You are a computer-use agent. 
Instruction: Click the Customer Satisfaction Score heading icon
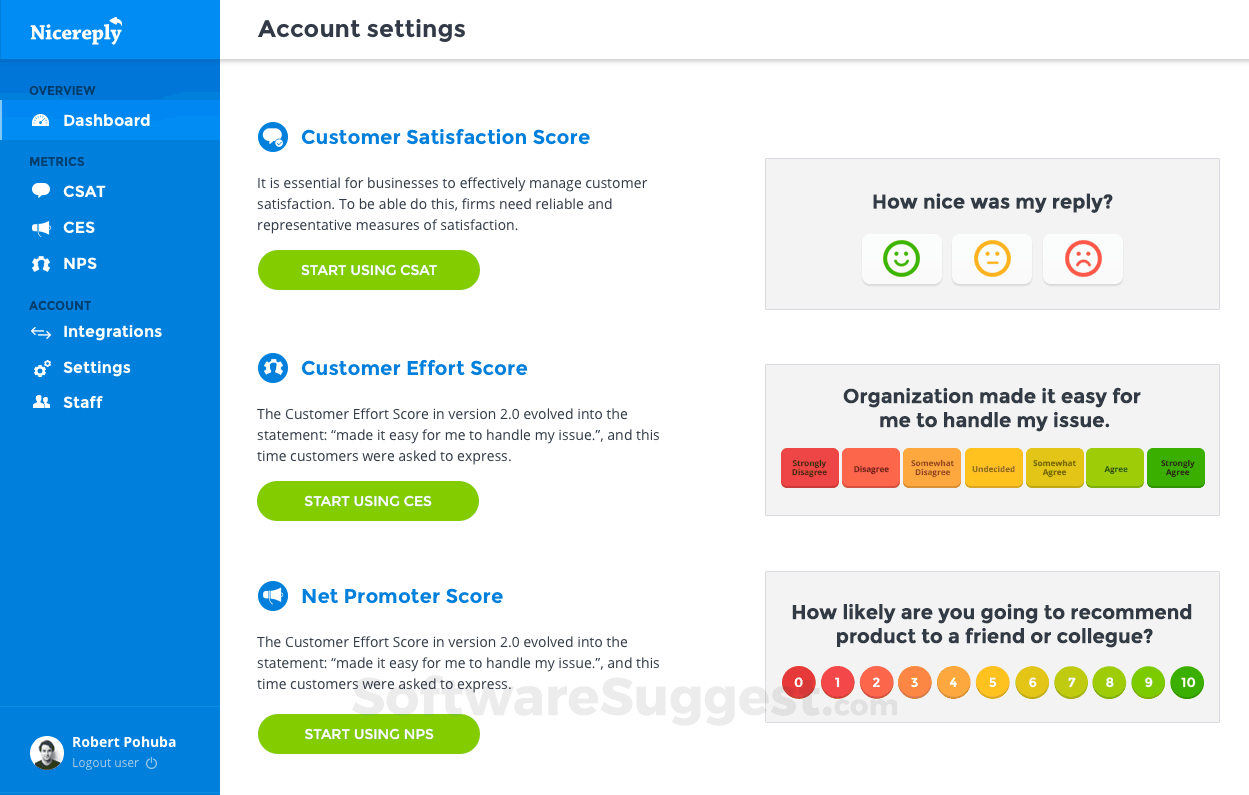point(273,137)
